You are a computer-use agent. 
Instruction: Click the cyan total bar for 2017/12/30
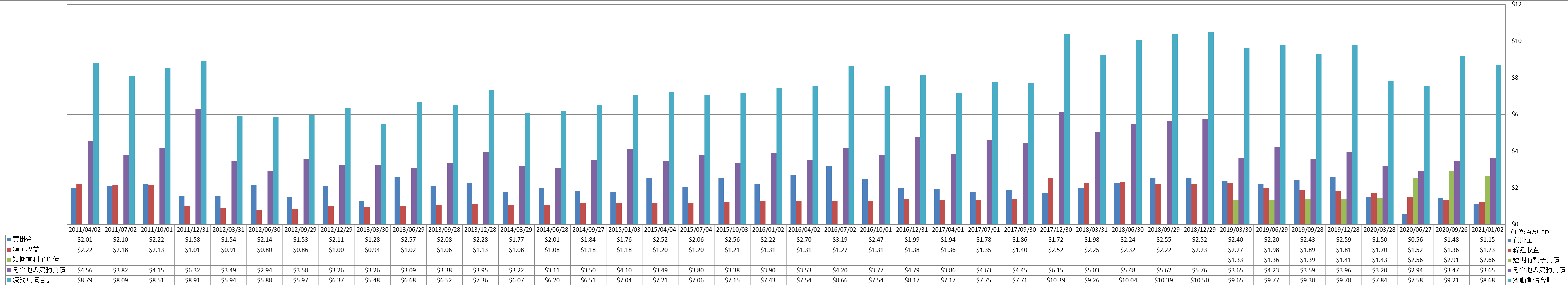pos(1067,129)
